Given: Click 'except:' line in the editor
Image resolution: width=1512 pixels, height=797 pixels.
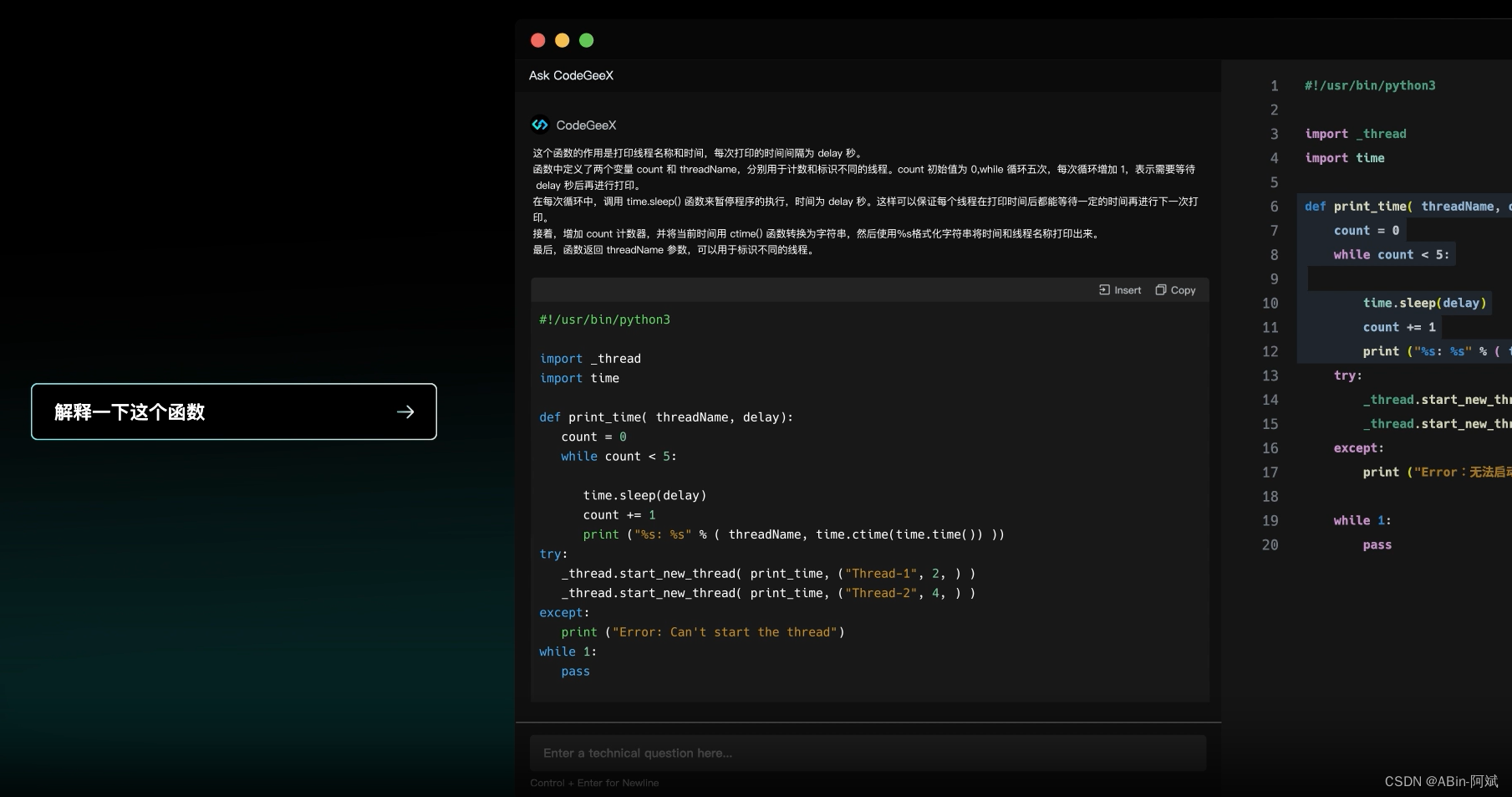Looking at the screenshot, I should point(1358,448).
